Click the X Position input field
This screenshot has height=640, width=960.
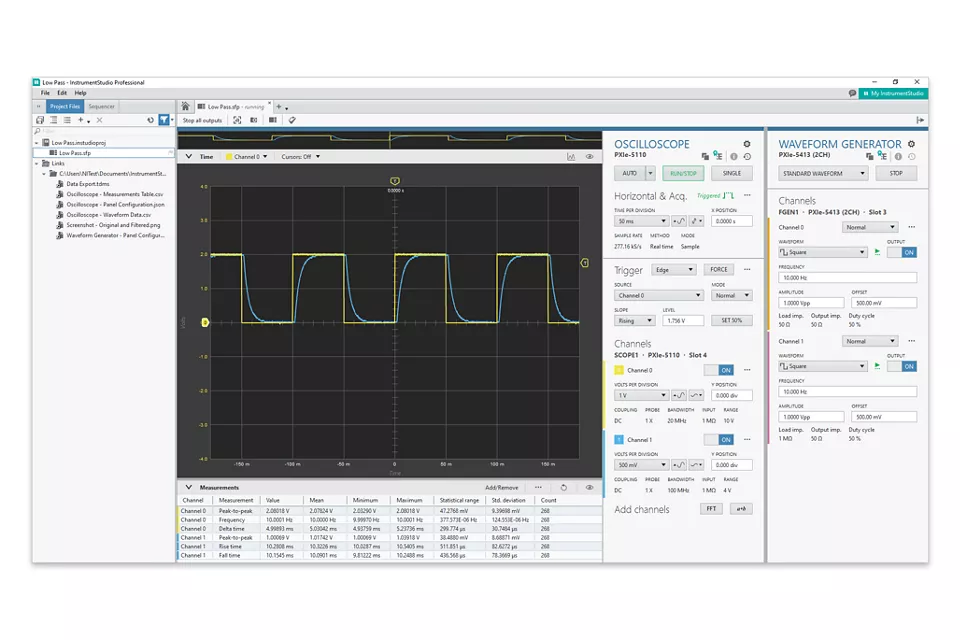click(x=732, y=220)
